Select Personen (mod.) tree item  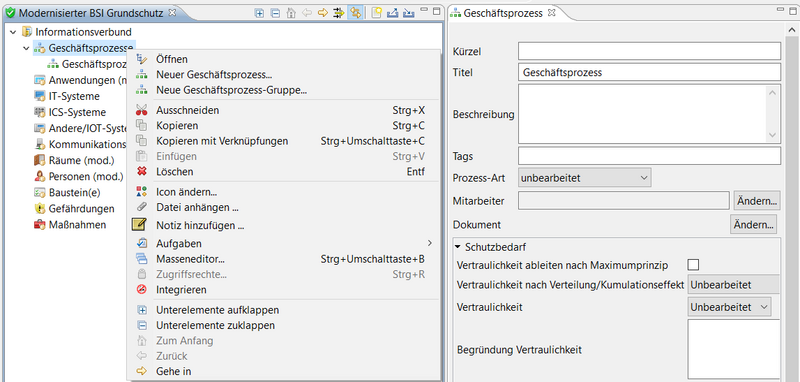click(86, 177)
